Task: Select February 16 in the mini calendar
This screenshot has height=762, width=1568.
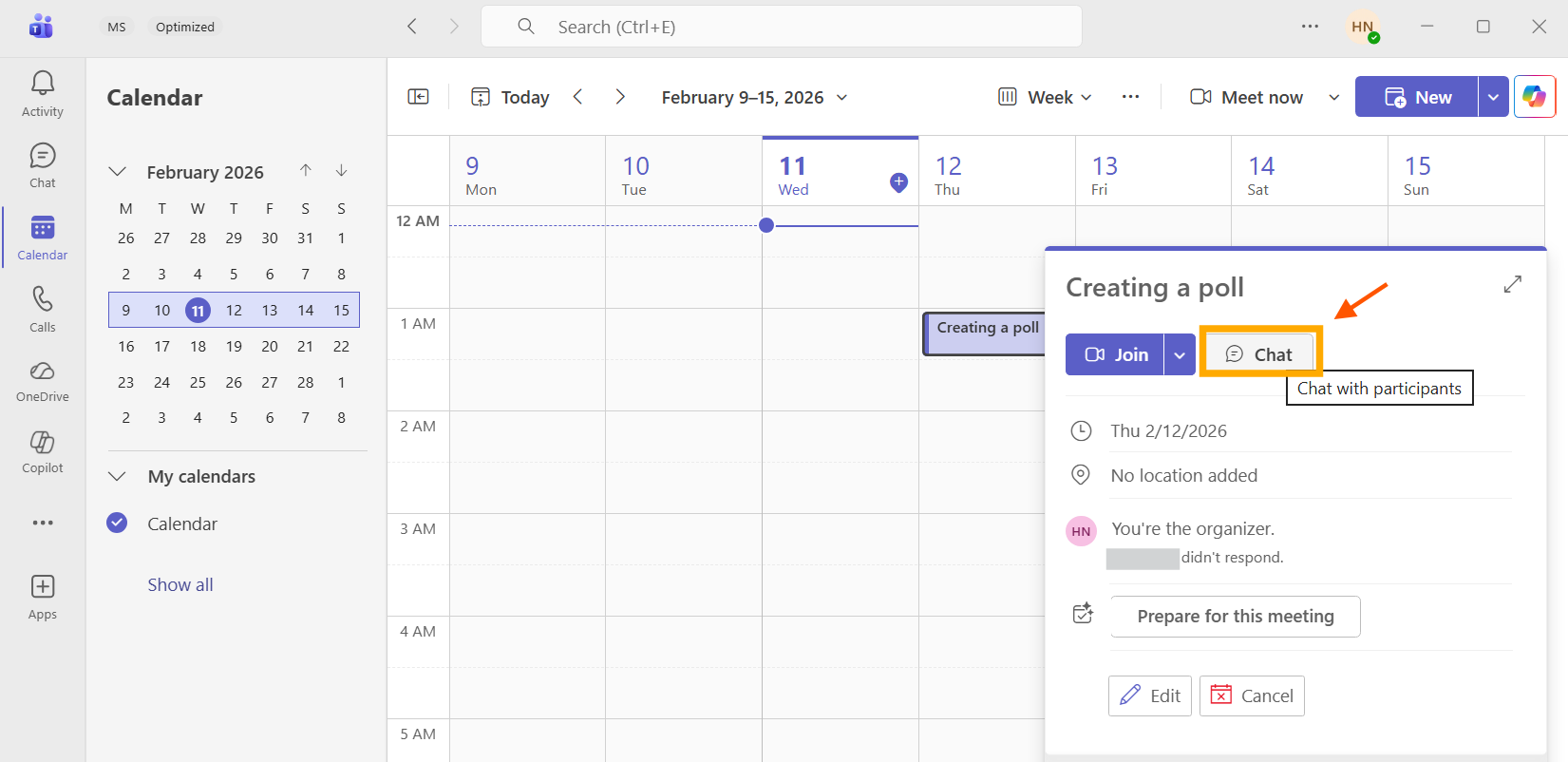Action: click(125, 346)
